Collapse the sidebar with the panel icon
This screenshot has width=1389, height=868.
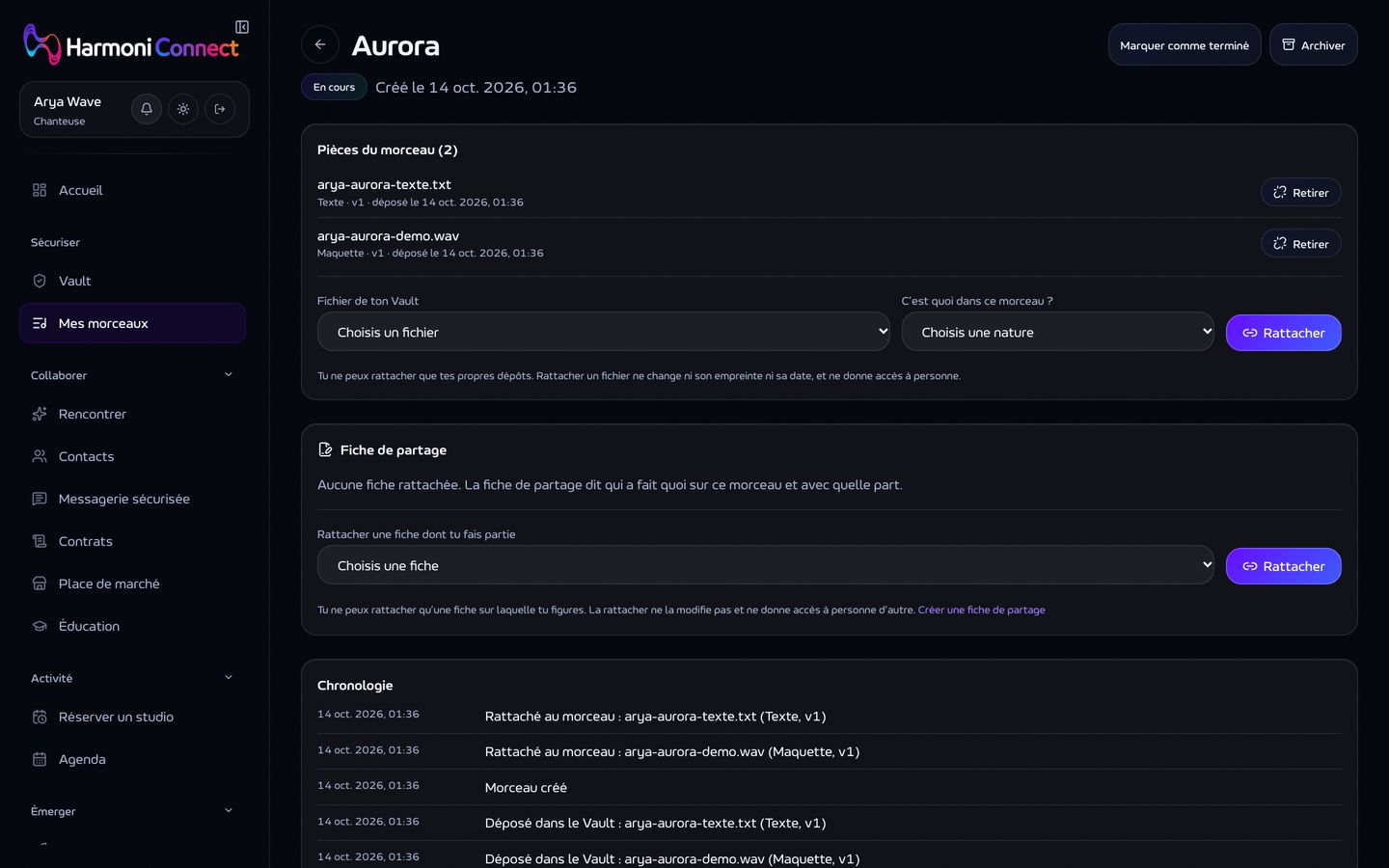click(242, 27)
